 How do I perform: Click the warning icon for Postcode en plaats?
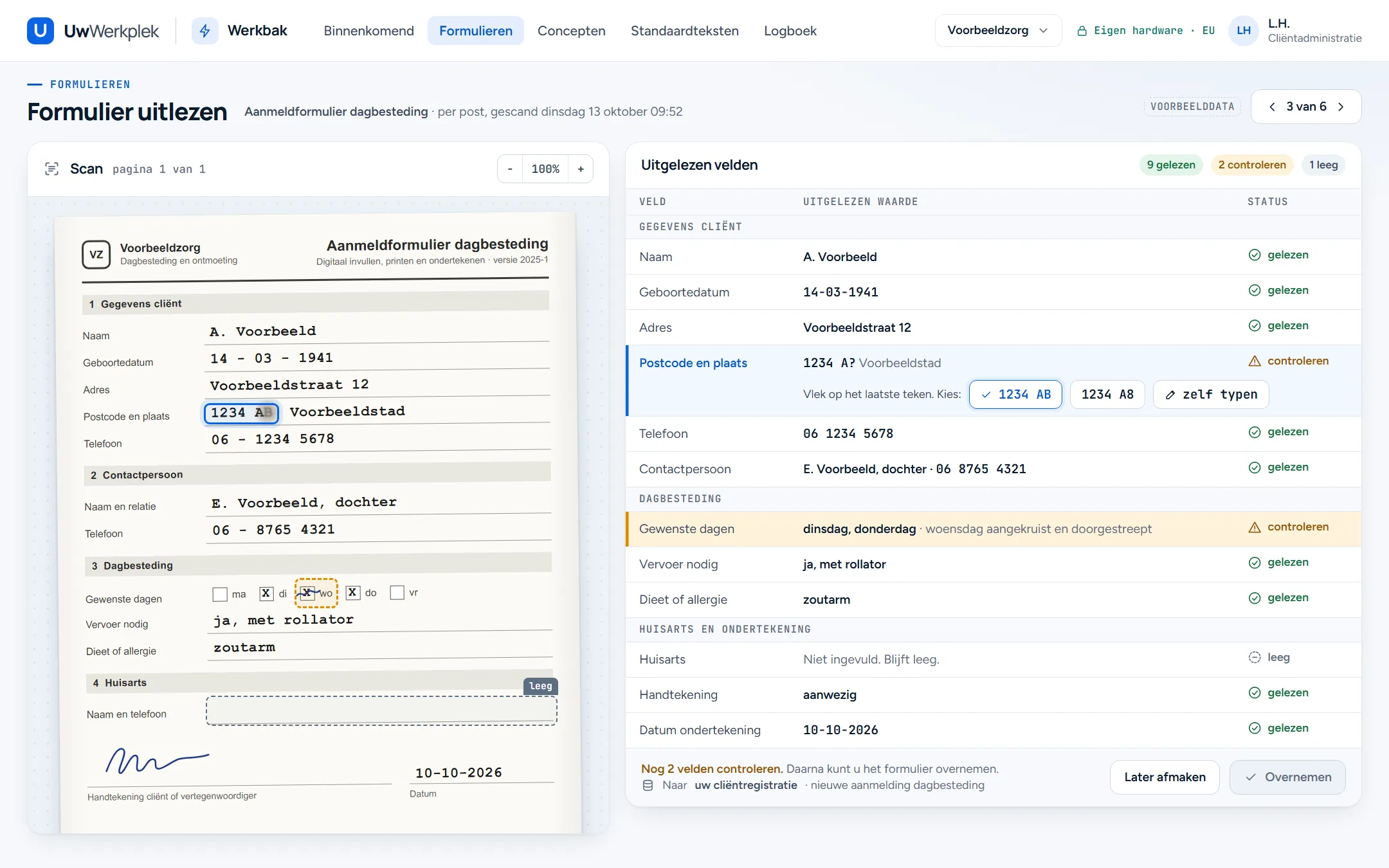(x=1255, y=361)
